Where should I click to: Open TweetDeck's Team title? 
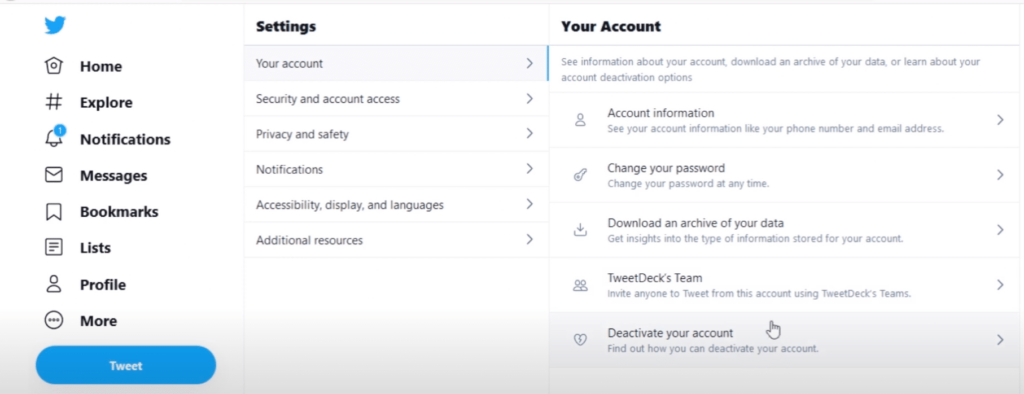pyautogui.click(x=655, y=278)
